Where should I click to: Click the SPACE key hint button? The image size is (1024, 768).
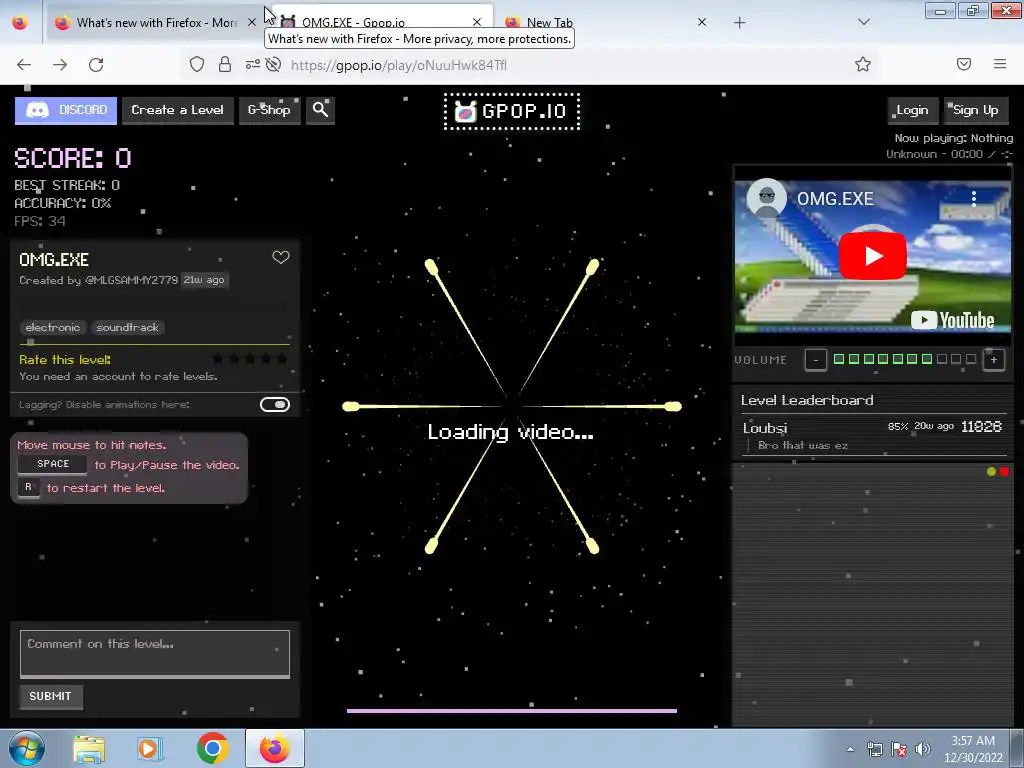click(x=53, y=464)
